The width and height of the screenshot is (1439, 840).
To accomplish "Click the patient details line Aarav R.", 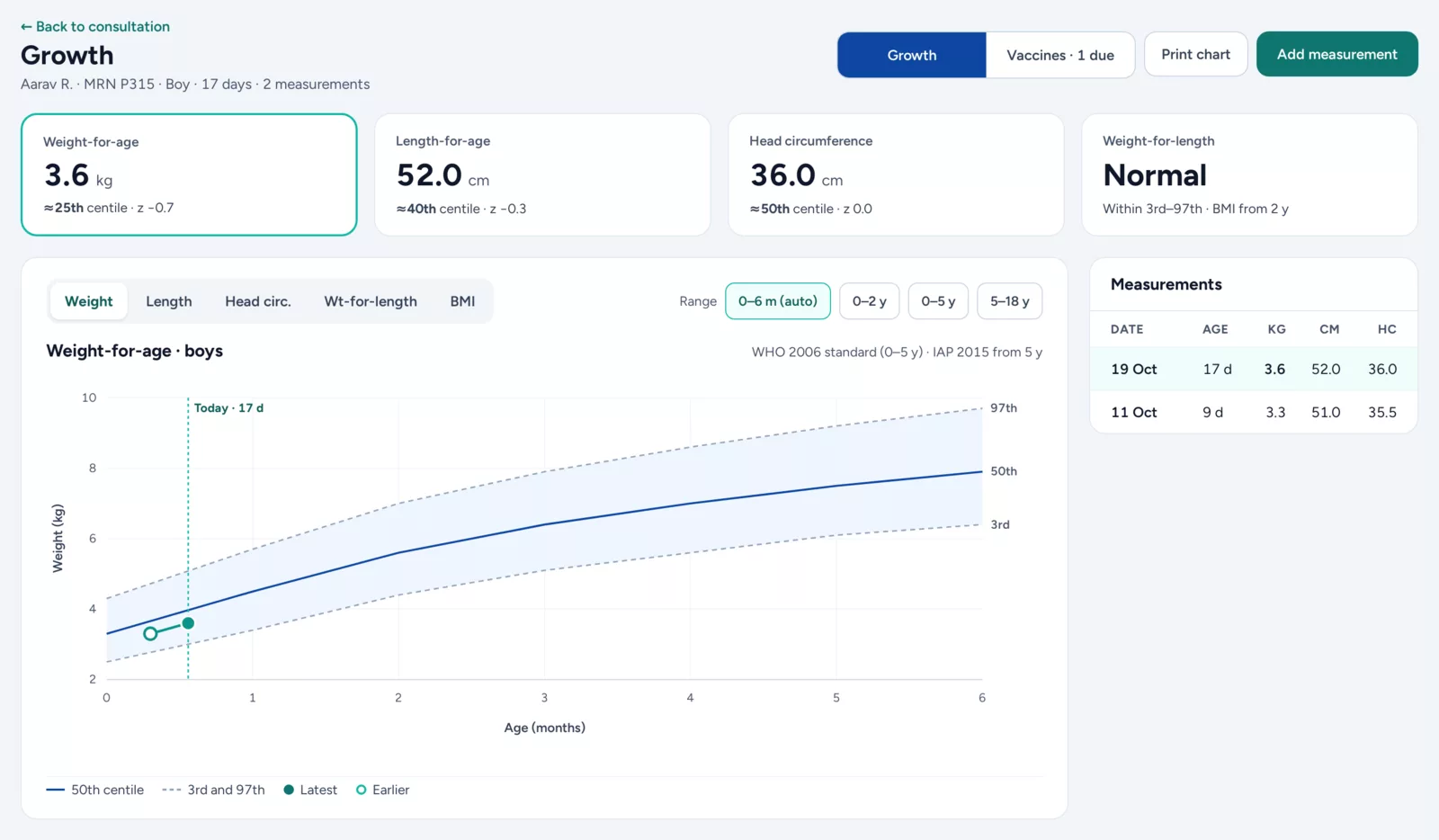I will pos(195,84).
